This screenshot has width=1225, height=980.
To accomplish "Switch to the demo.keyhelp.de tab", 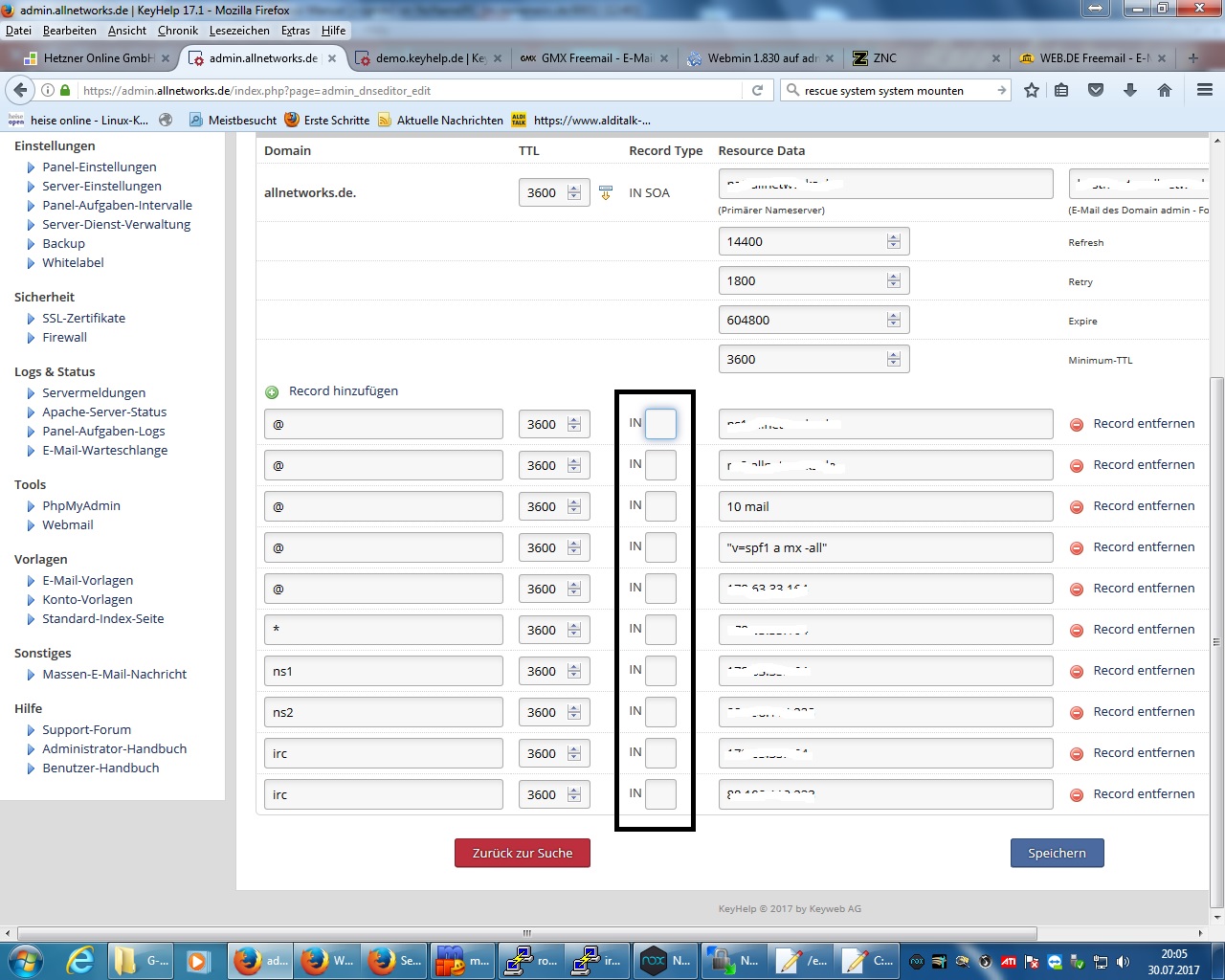I will coord(430,58).
